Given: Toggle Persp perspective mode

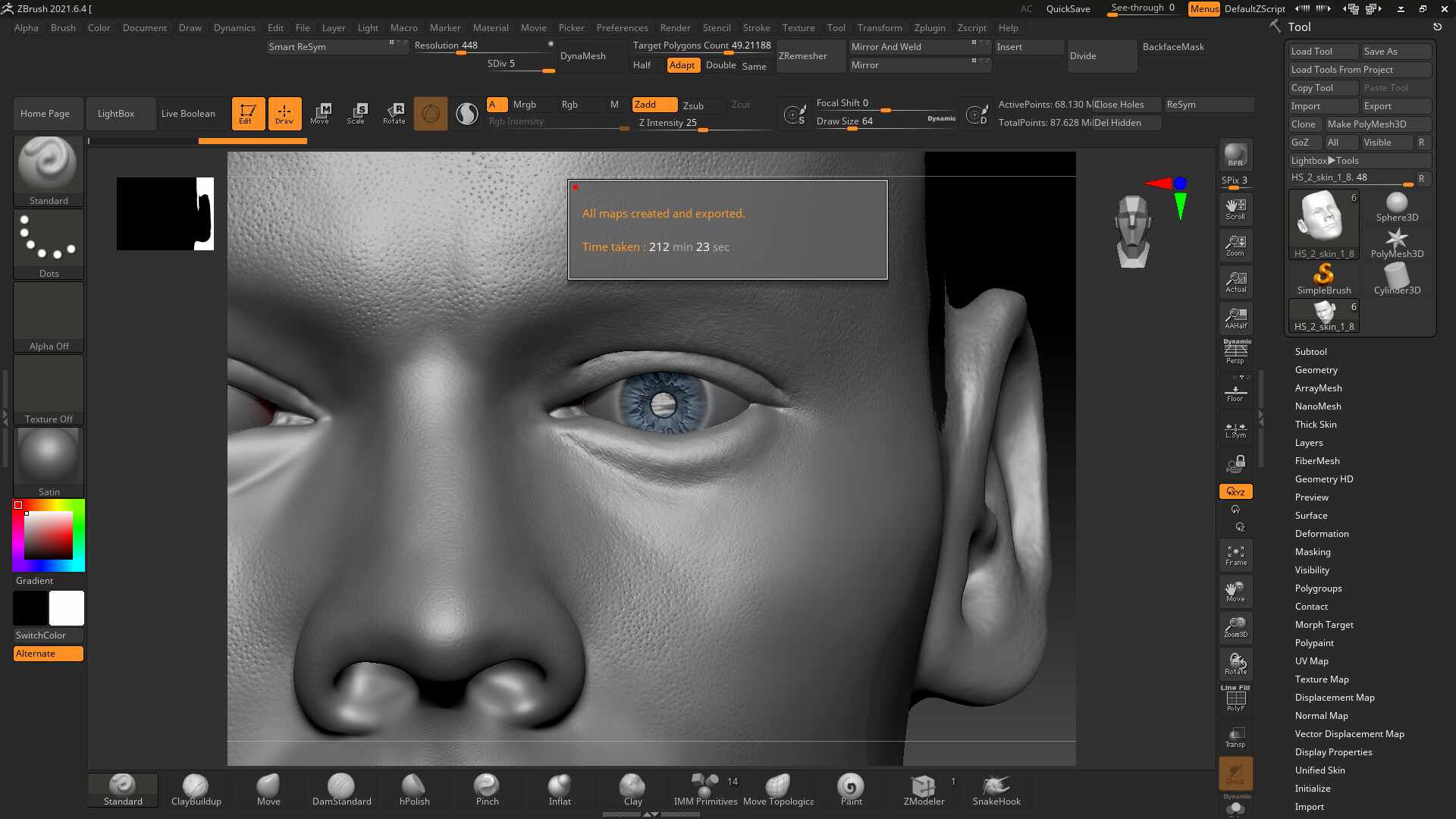Looking at the screenshot, I should coord(1235,352).
